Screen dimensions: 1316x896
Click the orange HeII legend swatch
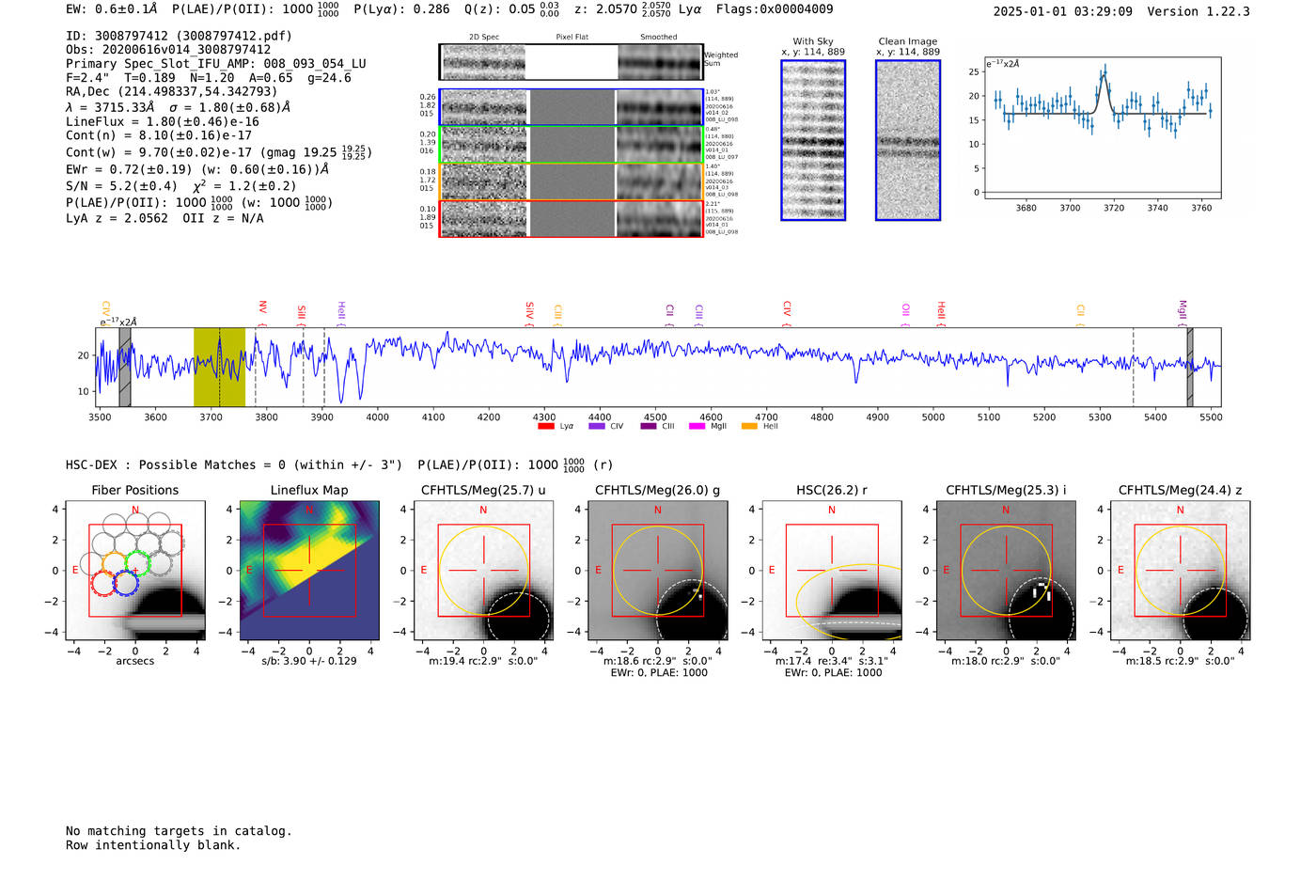click(749, 427)
